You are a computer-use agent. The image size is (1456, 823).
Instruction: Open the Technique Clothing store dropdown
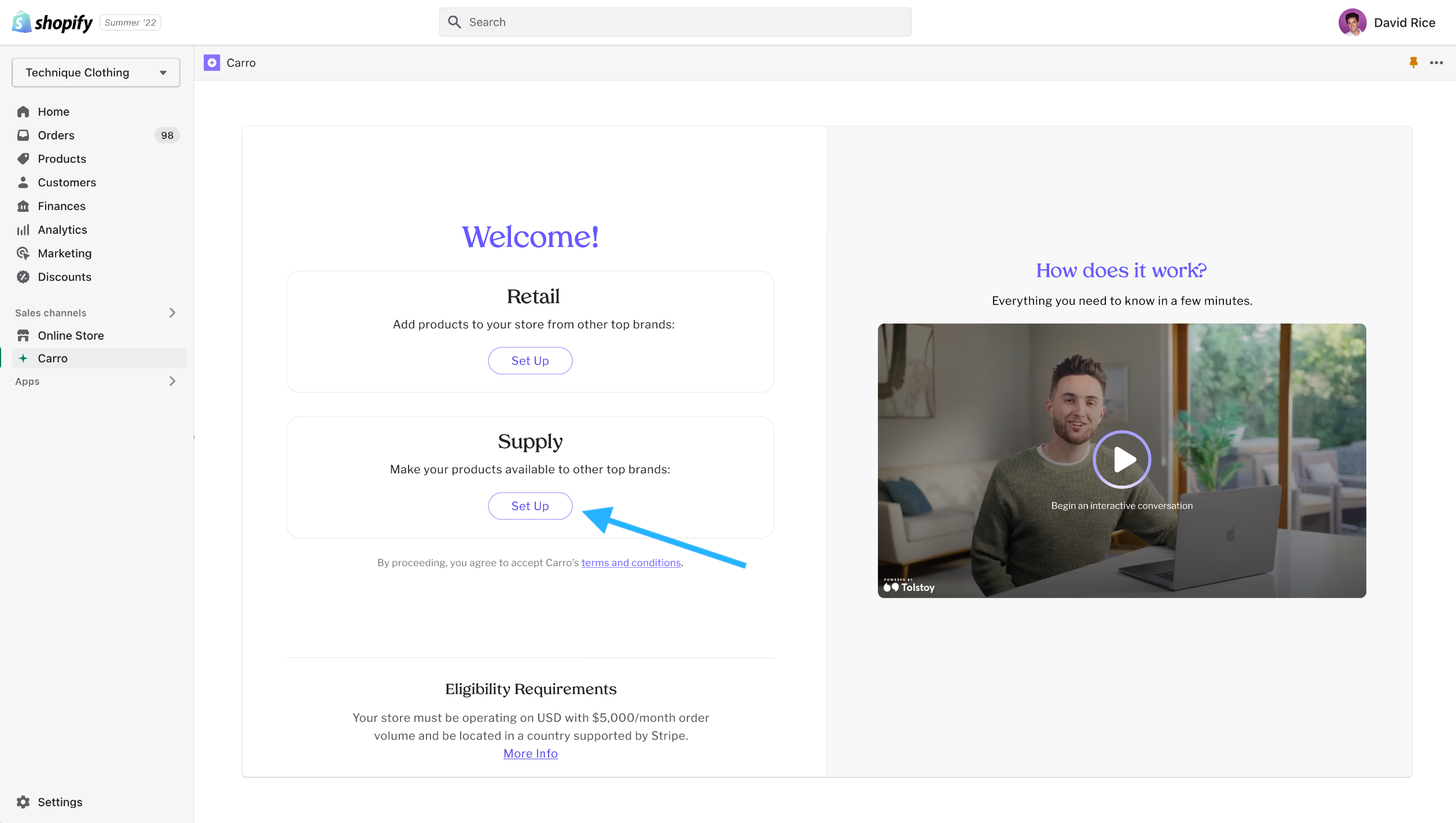point(96,72)
